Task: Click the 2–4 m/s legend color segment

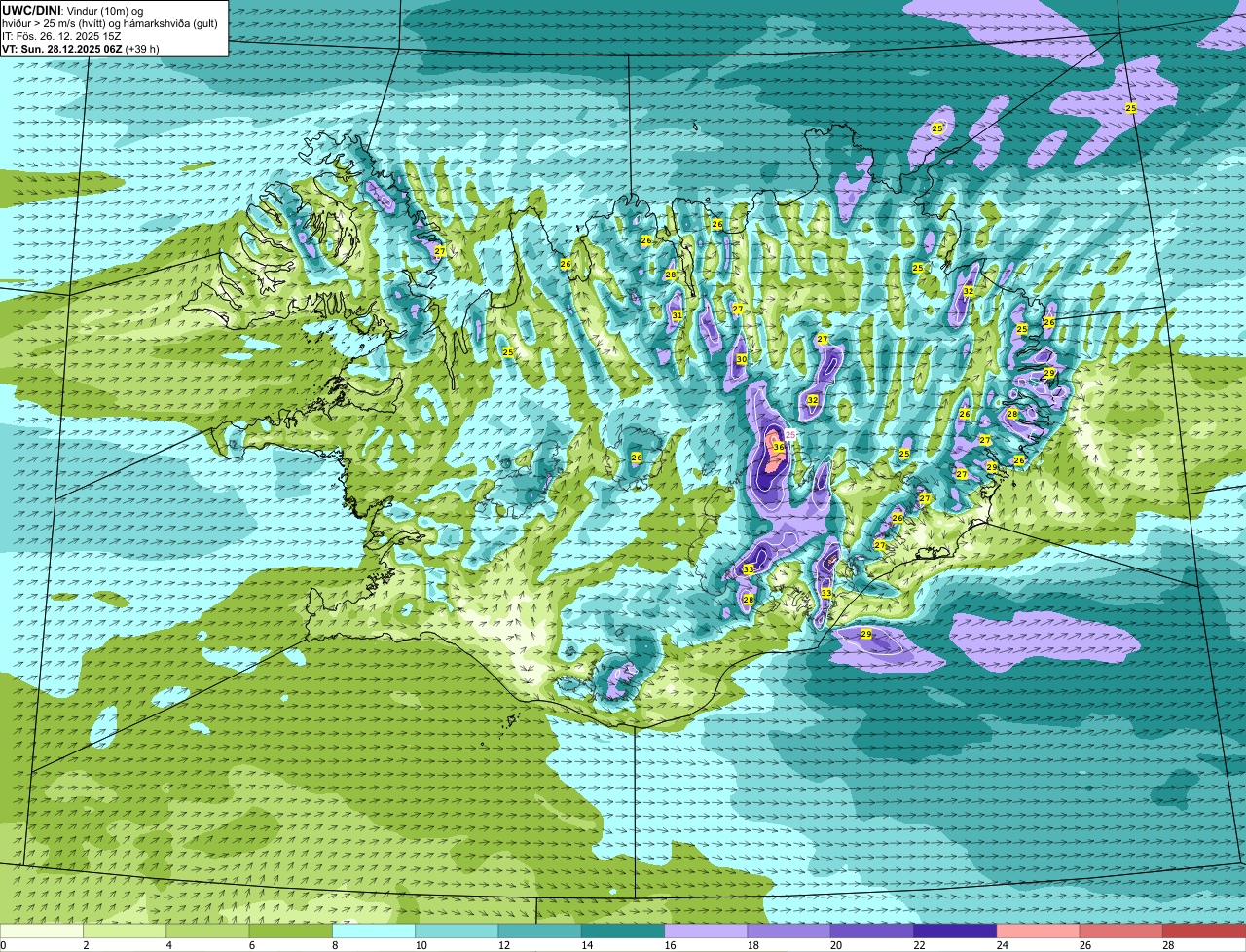Action: tap(125, 931)
